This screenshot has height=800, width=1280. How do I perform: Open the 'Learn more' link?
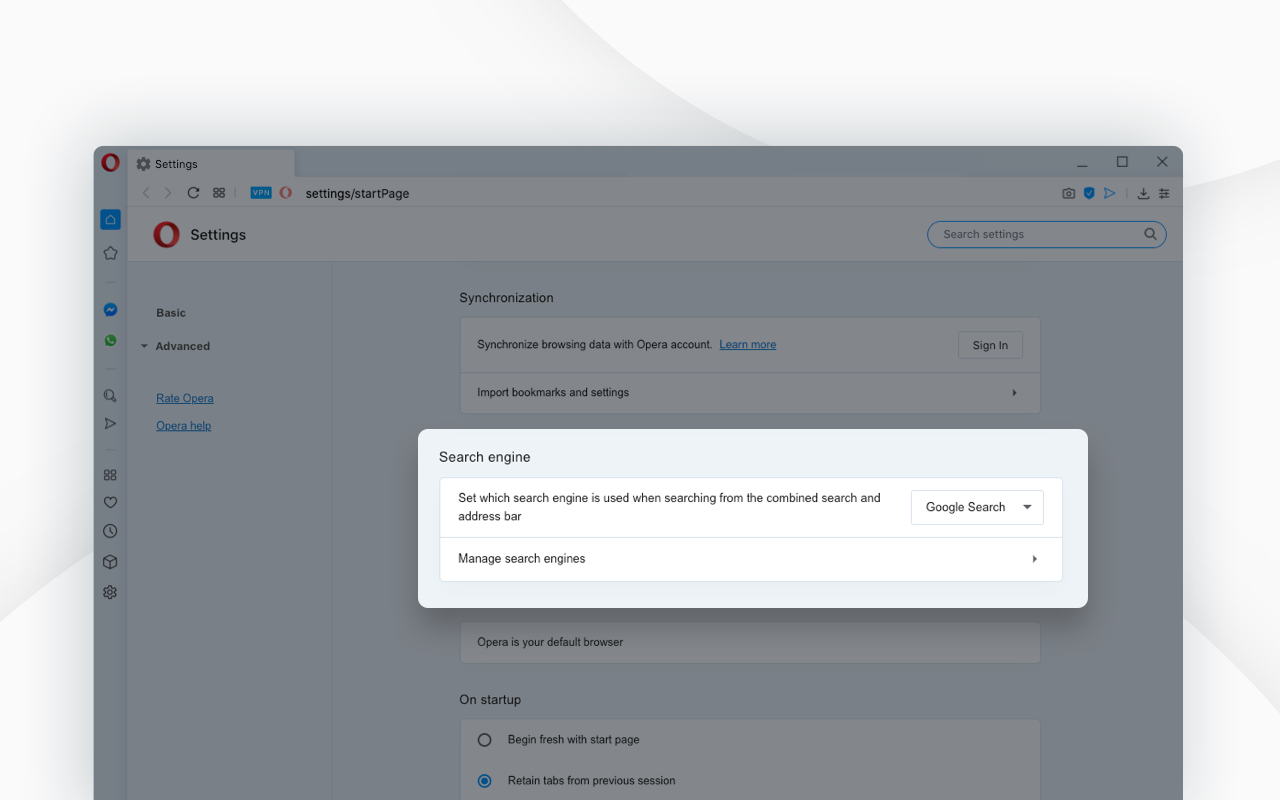747,344
